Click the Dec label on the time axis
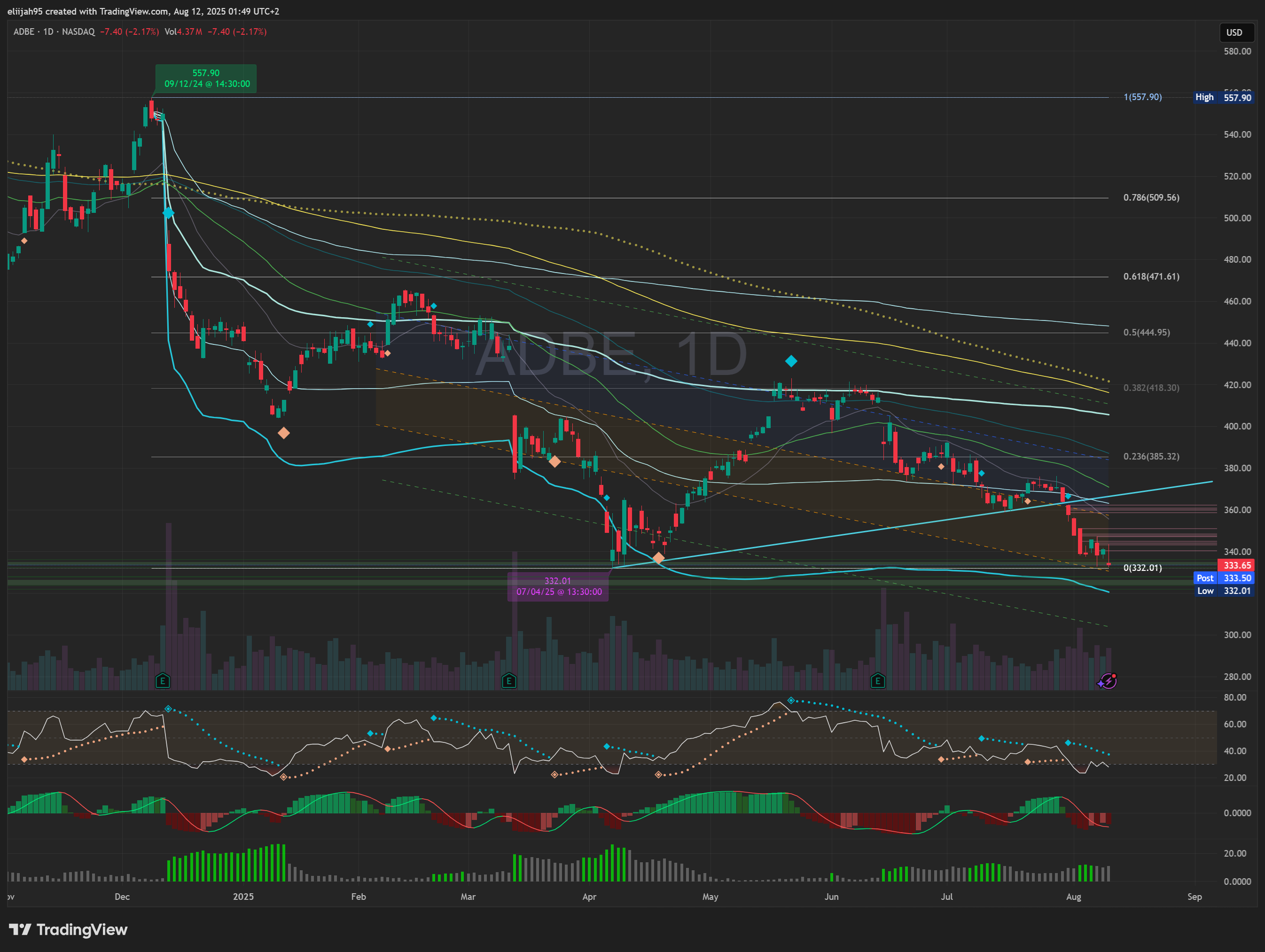1265x952 pixels. (122, 897)
